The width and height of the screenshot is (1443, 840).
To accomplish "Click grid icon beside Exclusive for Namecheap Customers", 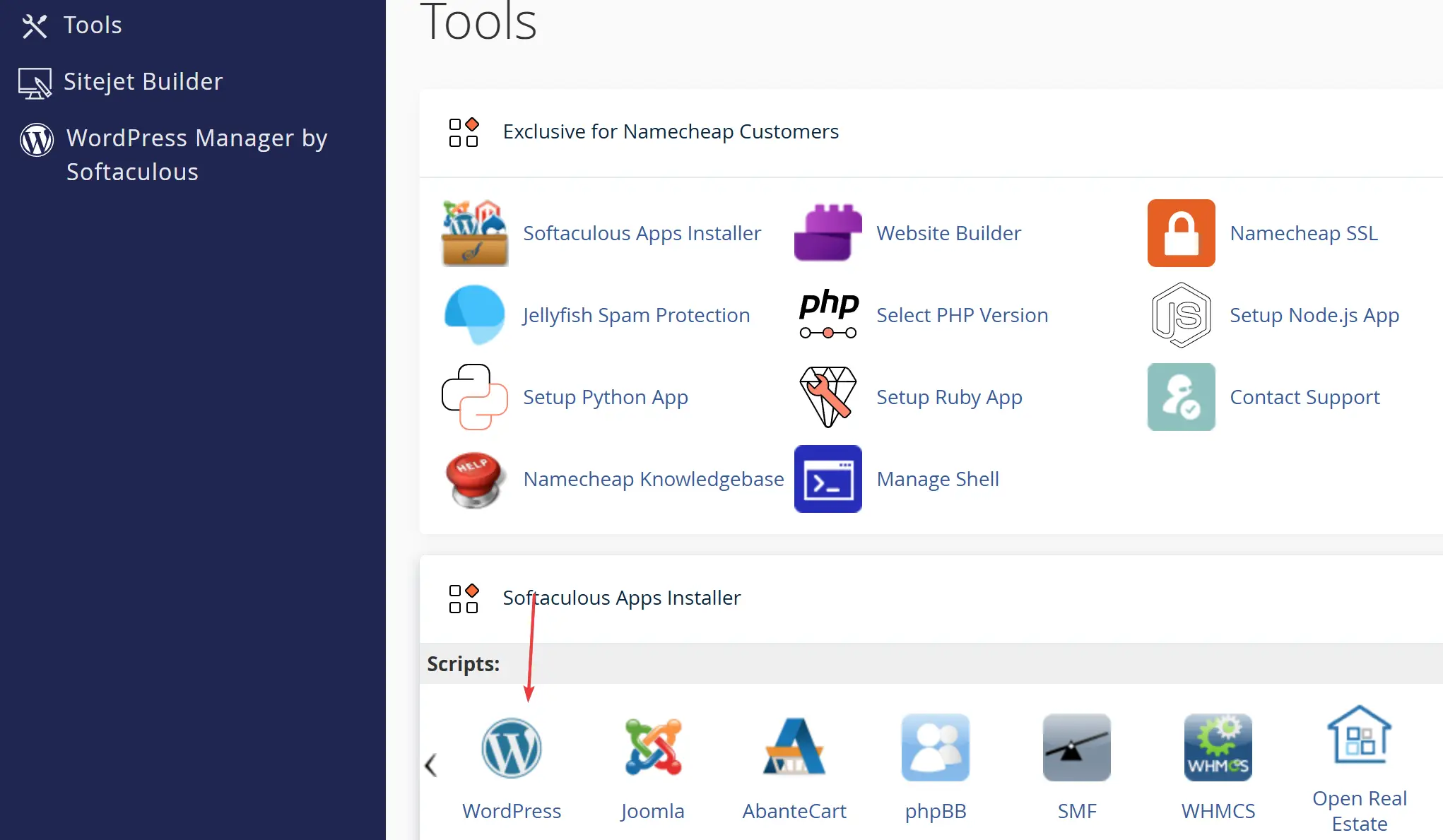I will tap(464, 132).
